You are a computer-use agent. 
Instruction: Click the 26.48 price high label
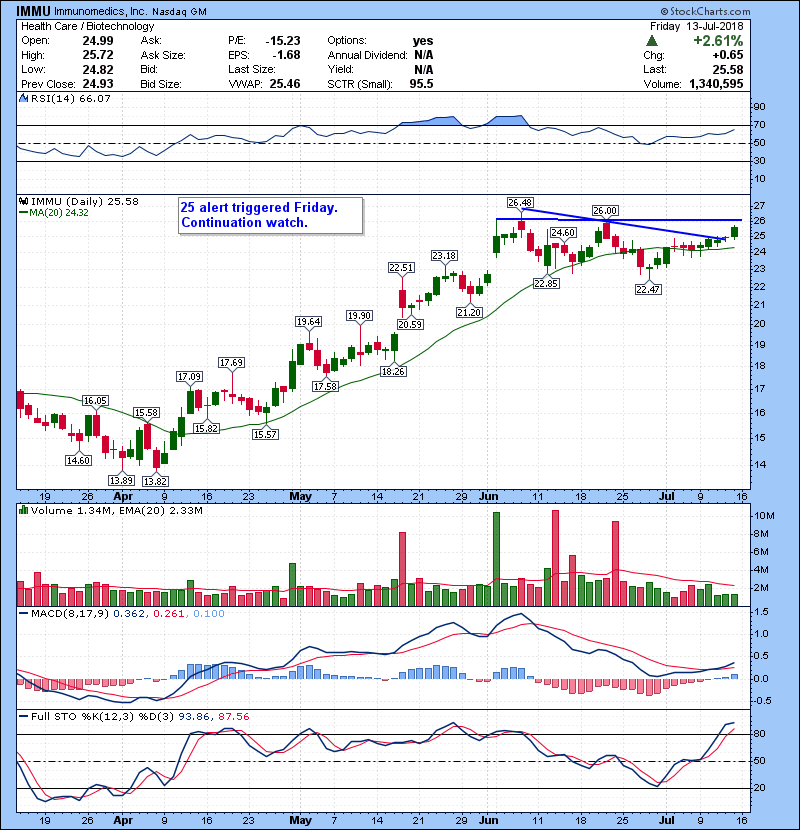(520, 203)
